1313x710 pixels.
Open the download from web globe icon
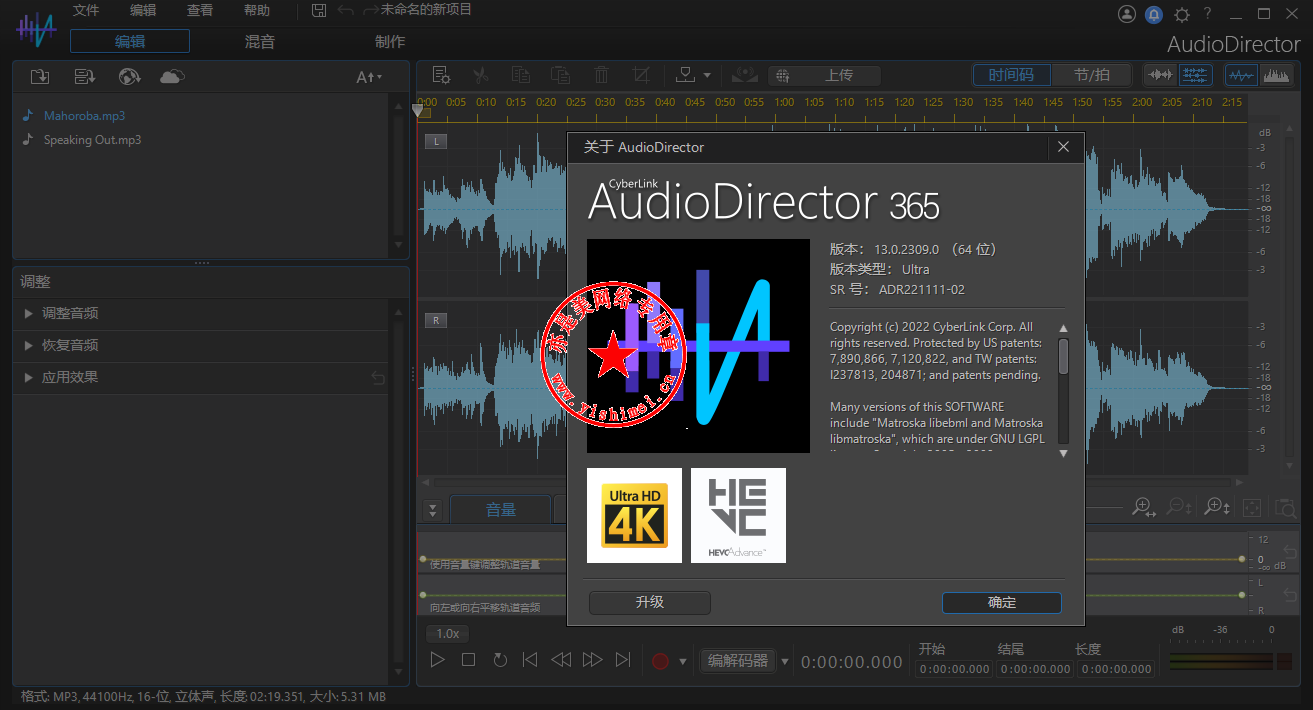[129, 77]
